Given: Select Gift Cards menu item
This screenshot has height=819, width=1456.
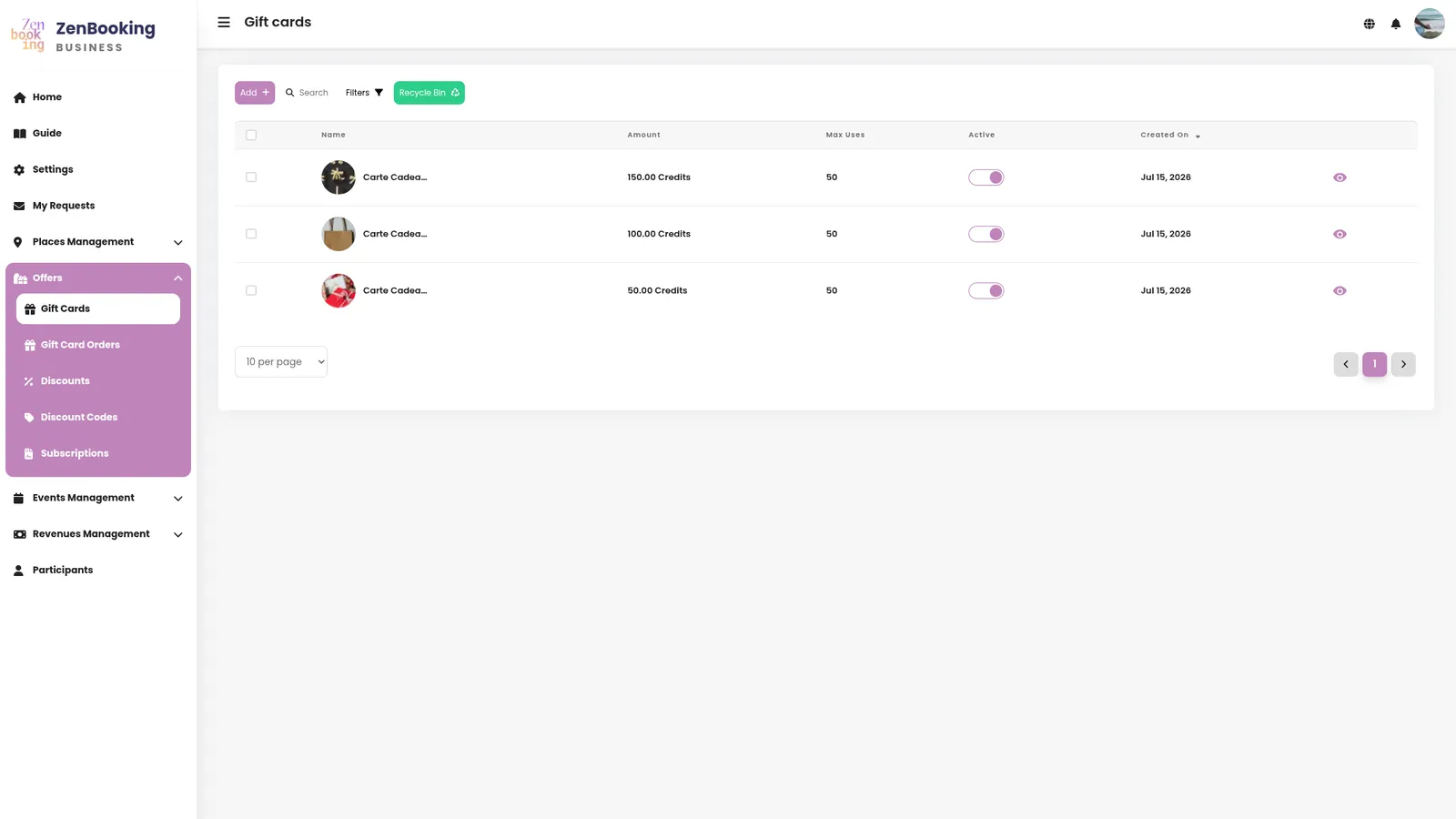Looking at the screenshot, I should pos(98,308).
